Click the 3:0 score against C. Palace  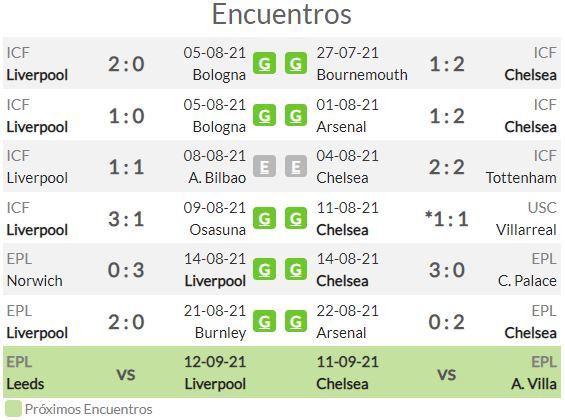click(447, 270)
